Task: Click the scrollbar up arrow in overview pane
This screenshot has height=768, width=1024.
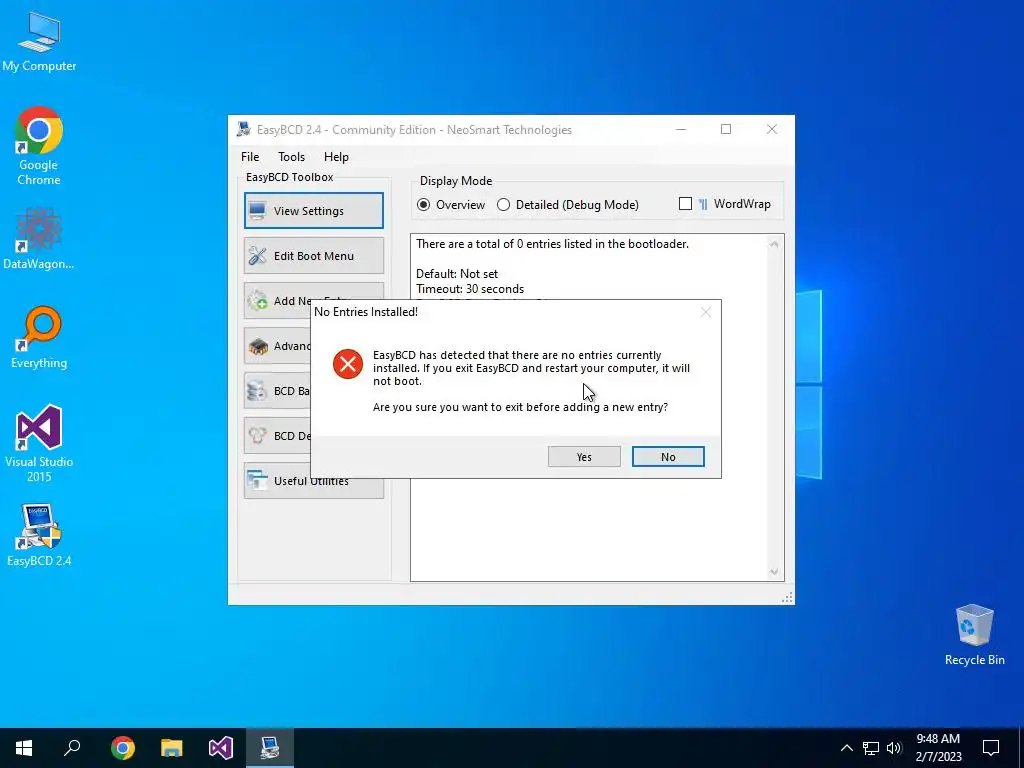Action: (x=774, y=244)
